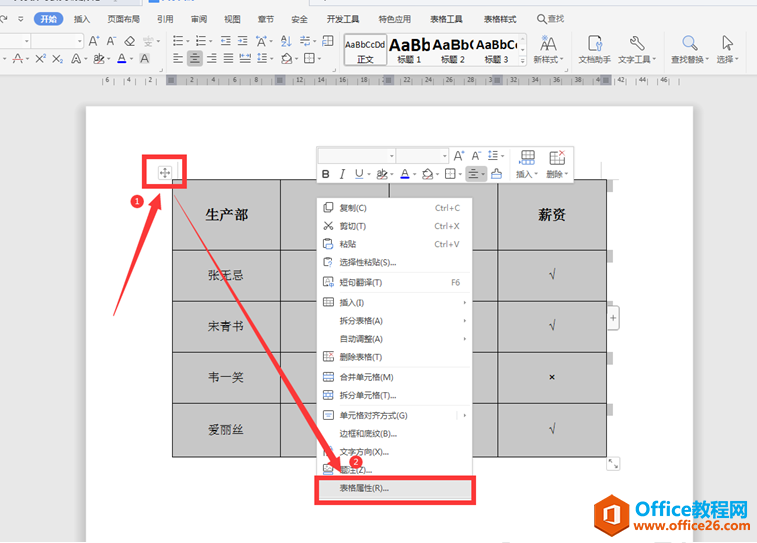Click the Select pointer tool

727,50
